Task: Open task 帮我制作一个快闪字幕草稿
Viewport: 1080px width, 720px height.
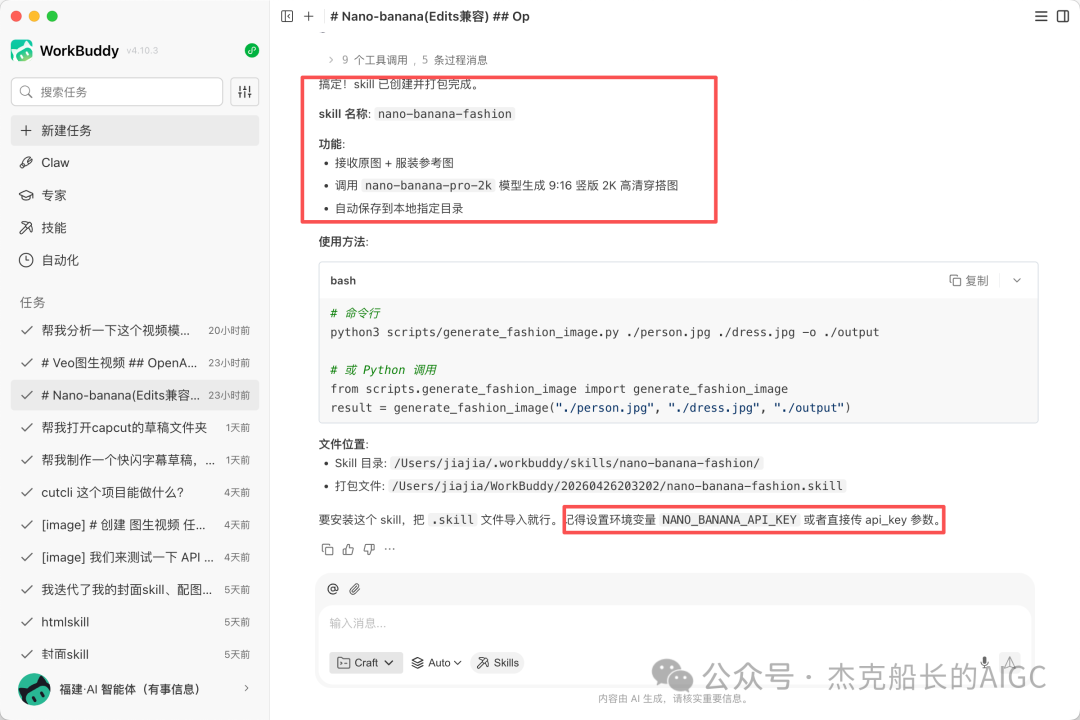Action: (135, 460)
